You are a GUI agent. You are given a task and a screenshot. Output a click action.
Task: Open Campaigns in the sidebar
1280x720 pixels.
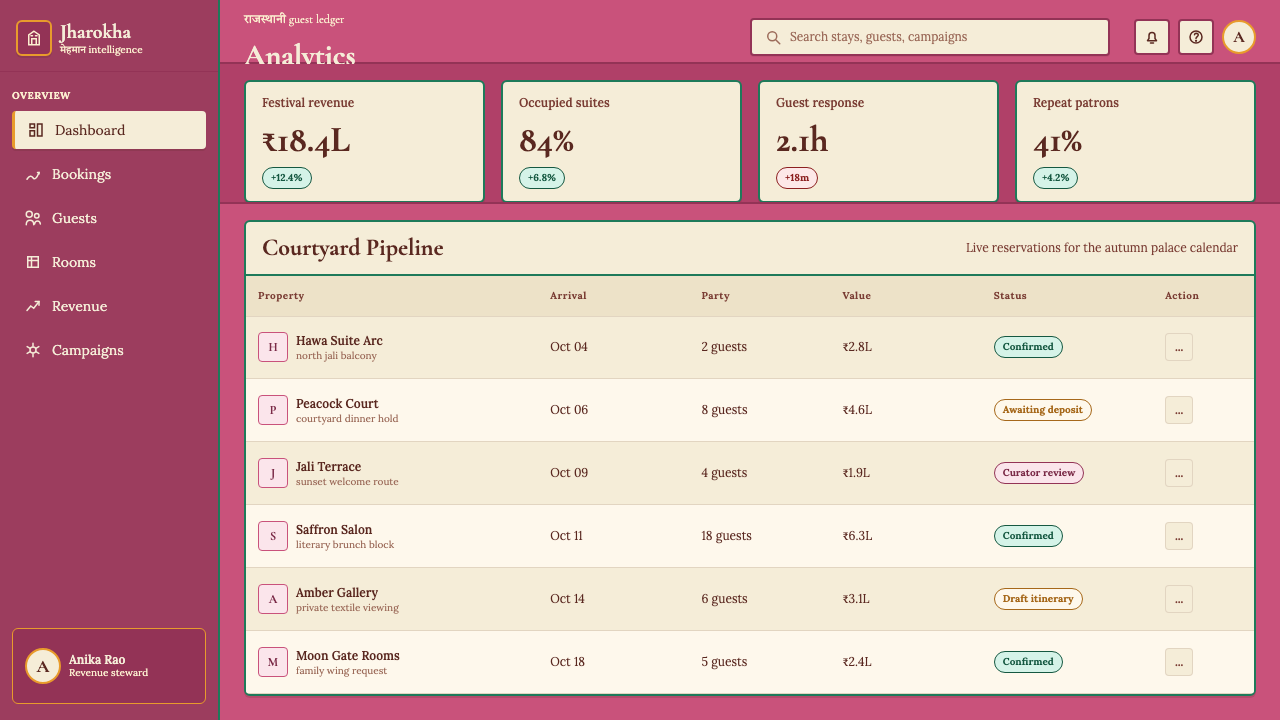point(109,350)
